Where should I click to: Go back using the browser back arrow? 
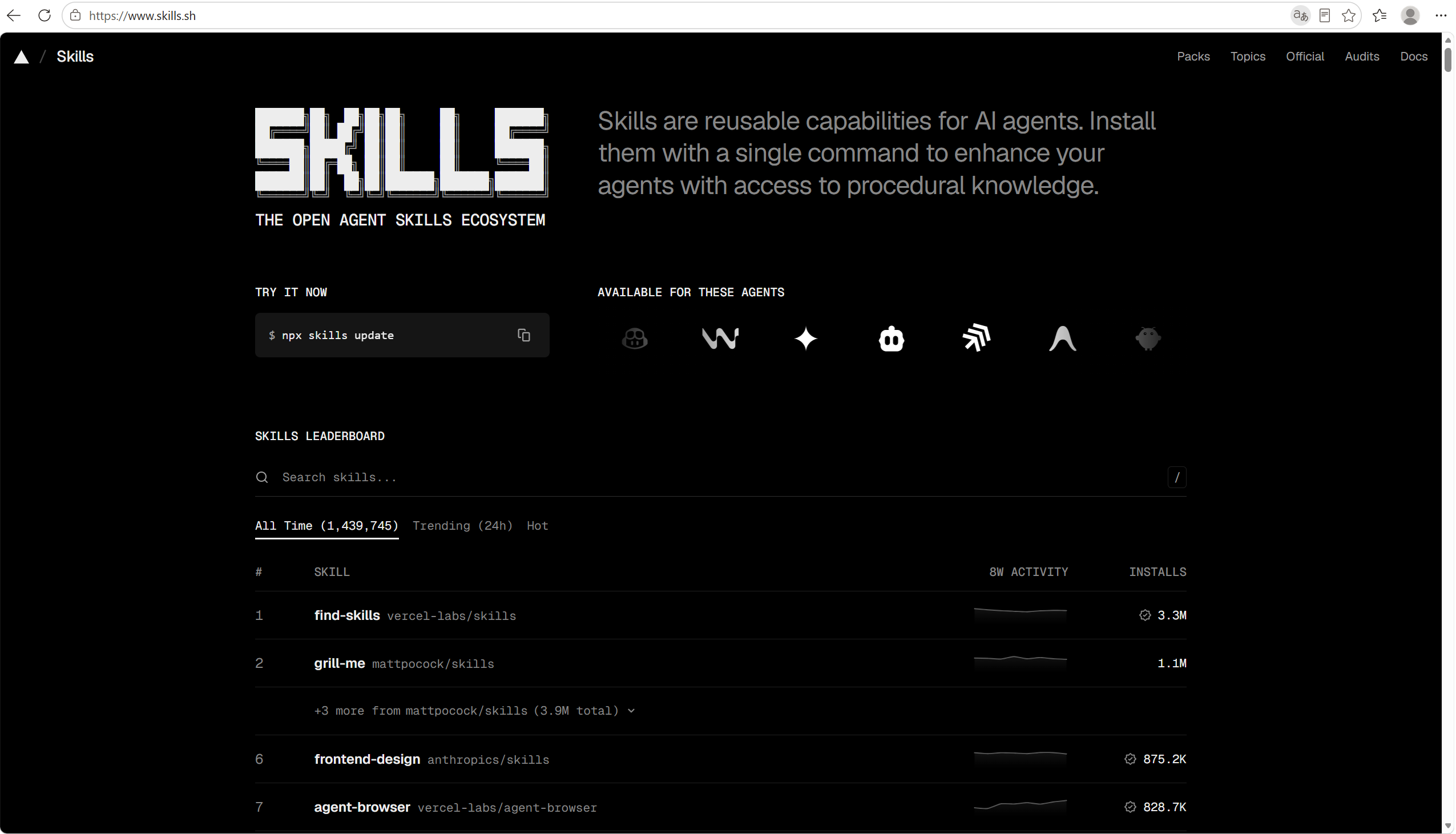[x=14, y=15]
